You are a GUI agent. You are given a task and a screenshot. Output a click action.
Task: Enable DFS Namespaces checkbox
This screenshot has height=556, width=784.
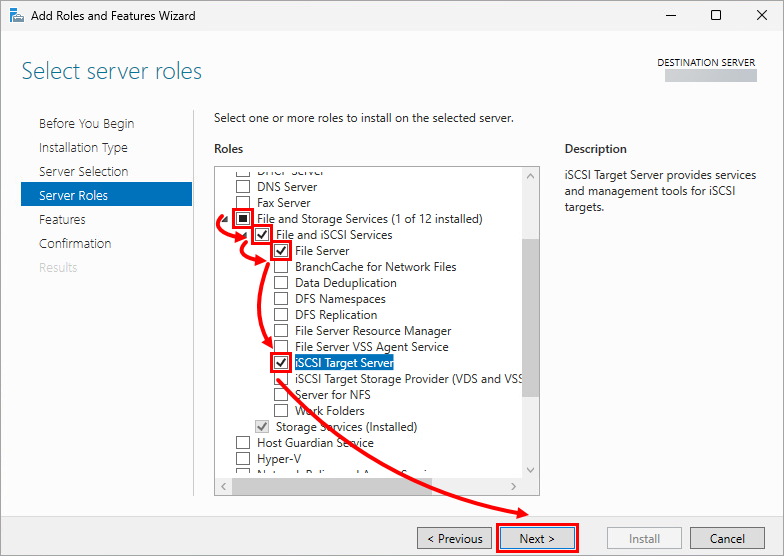pos(281,298)
